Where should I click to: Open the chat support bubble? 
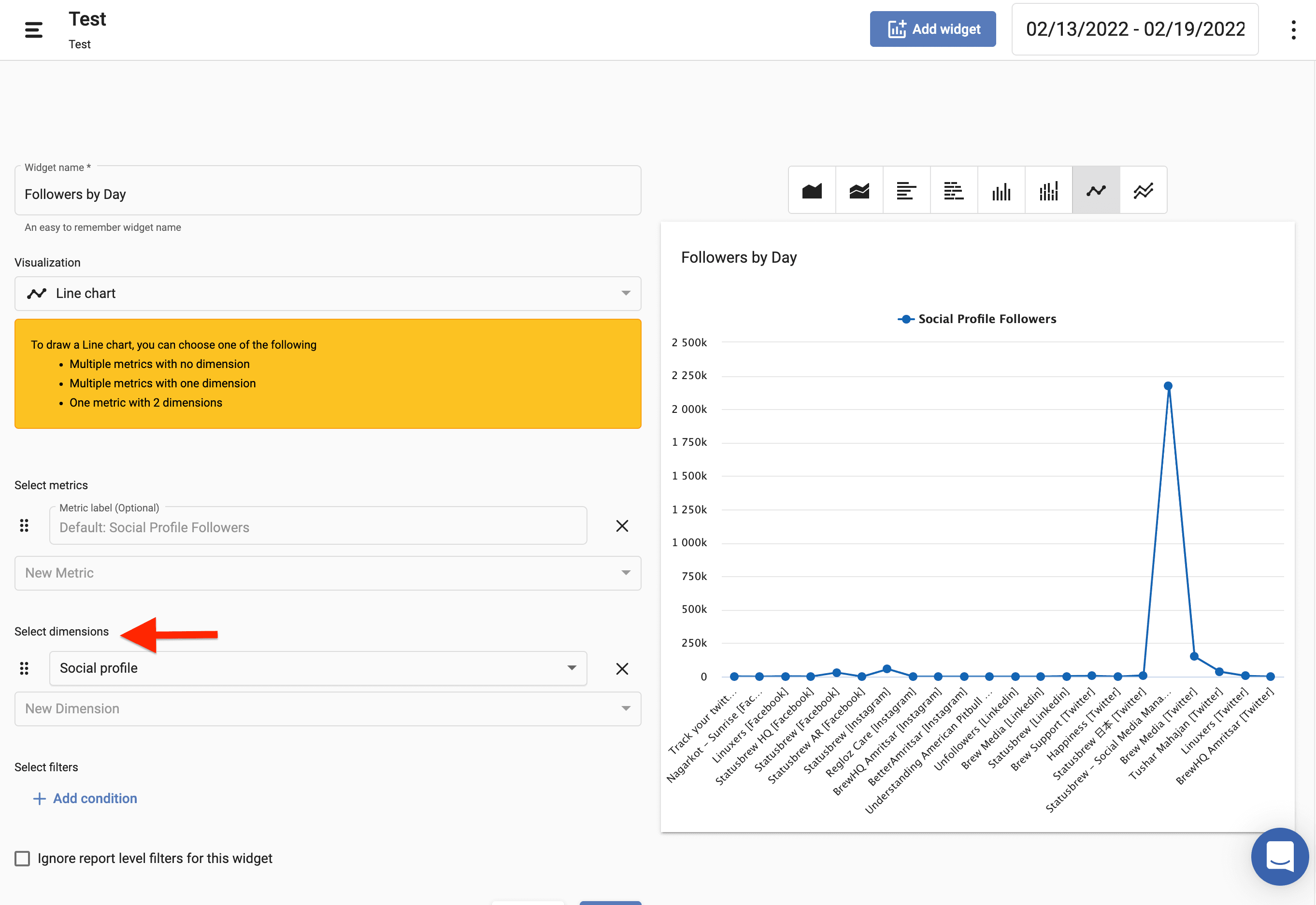pos(1279,856)
